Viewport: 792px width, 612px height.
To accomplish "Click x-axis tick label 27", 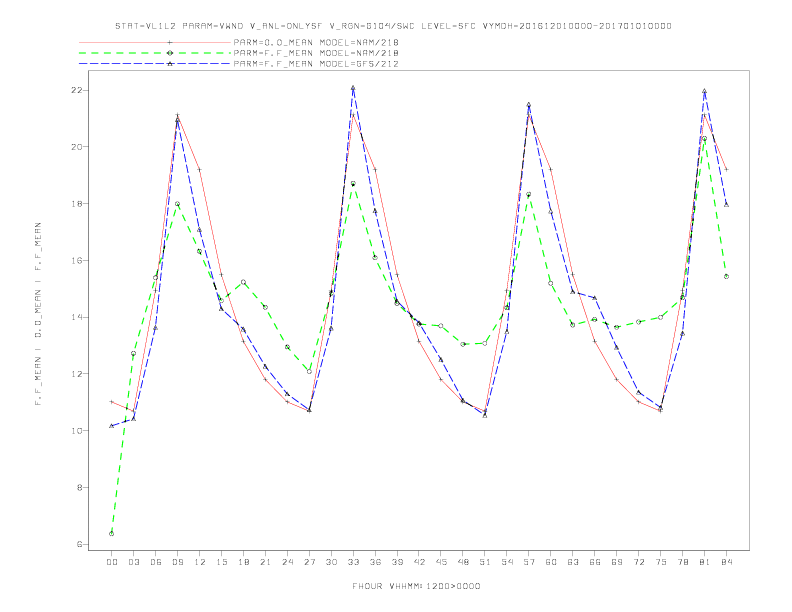I will coord(309,562).
